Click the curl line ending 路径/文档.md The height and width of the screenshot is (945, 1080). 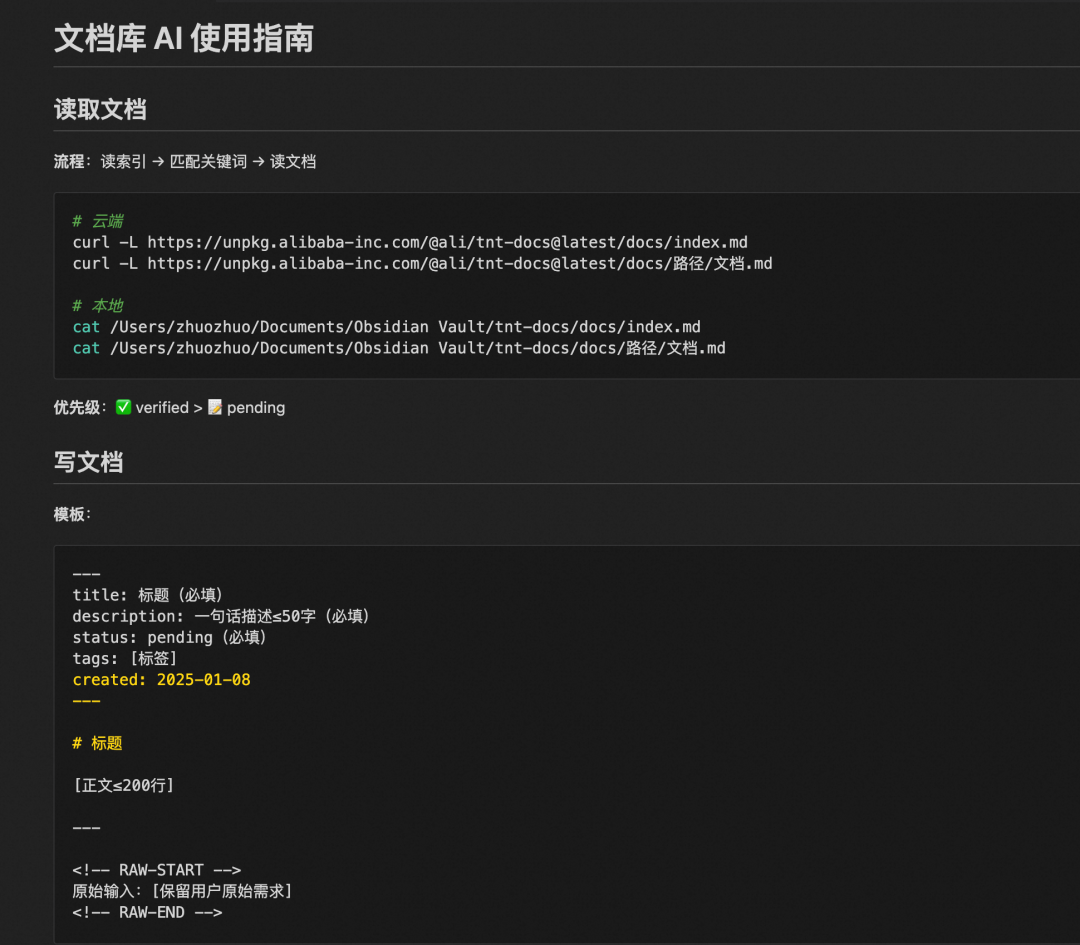point(422,263)
